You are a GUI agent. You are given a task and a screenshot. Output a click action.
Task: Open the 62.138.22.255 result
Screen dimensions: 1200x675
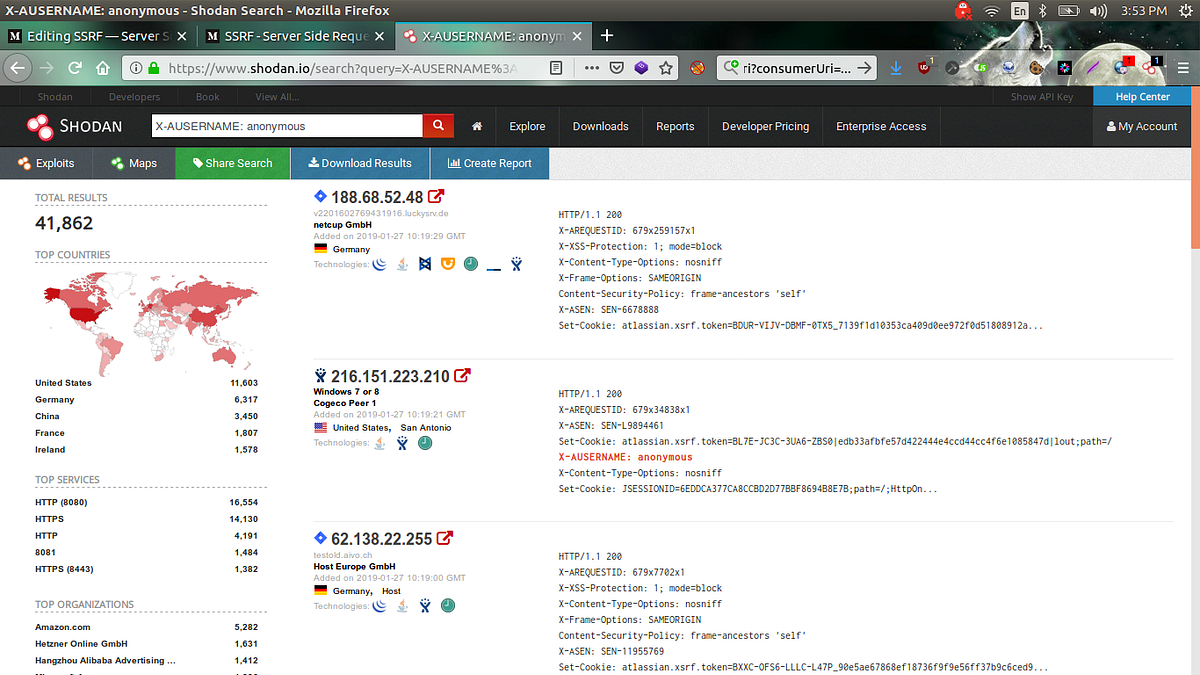tap(381, 538)
